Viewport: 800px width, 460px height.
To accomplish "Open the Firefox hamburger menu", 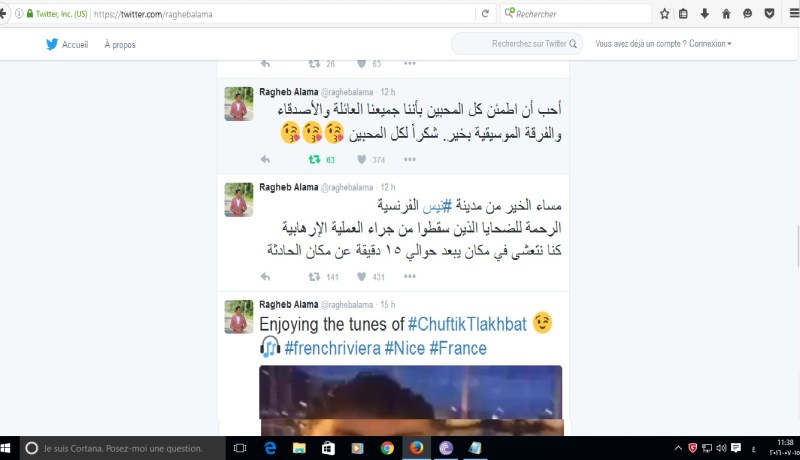I will coord(794,14).
